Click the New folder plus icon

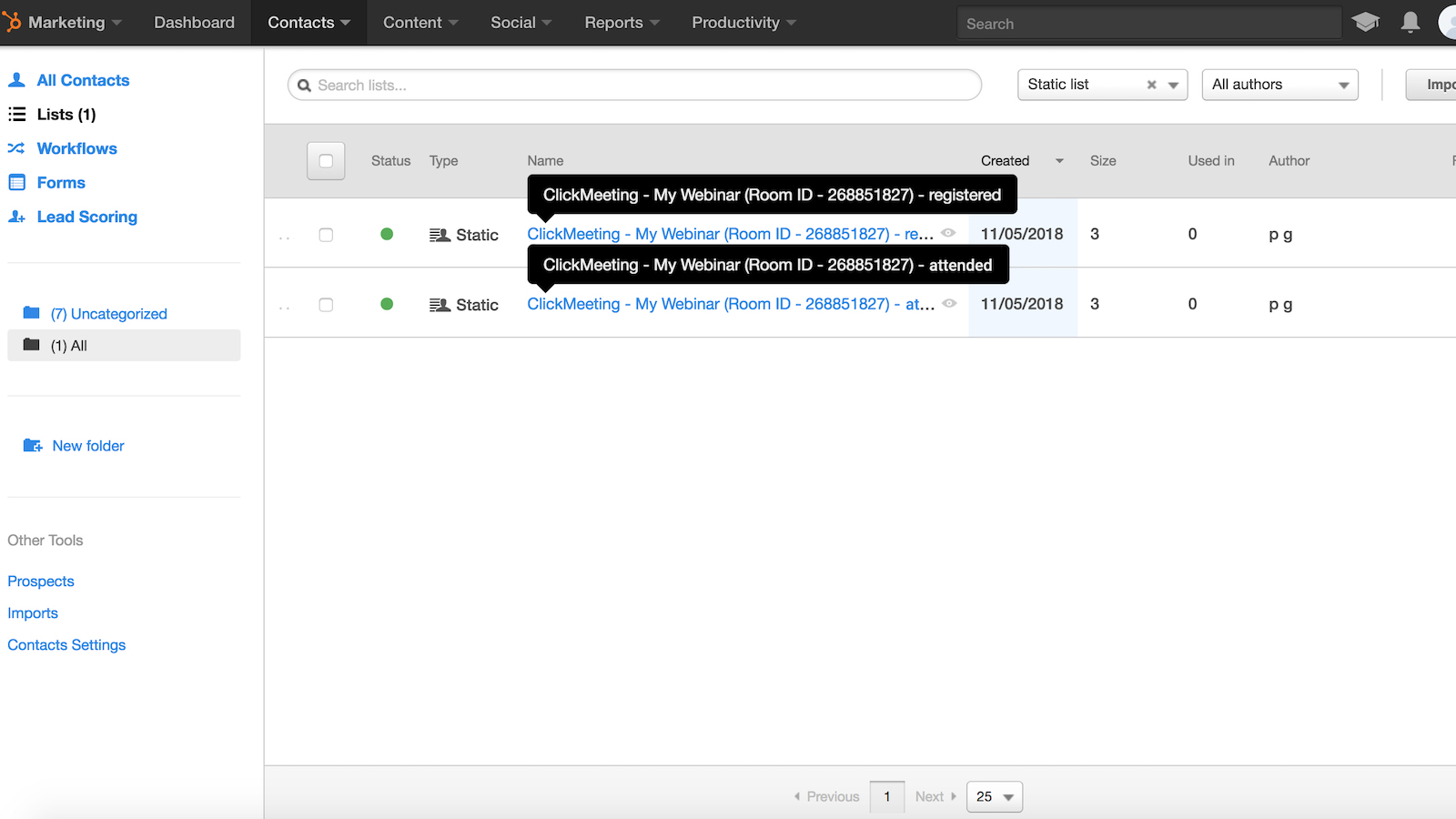(33, 445)
